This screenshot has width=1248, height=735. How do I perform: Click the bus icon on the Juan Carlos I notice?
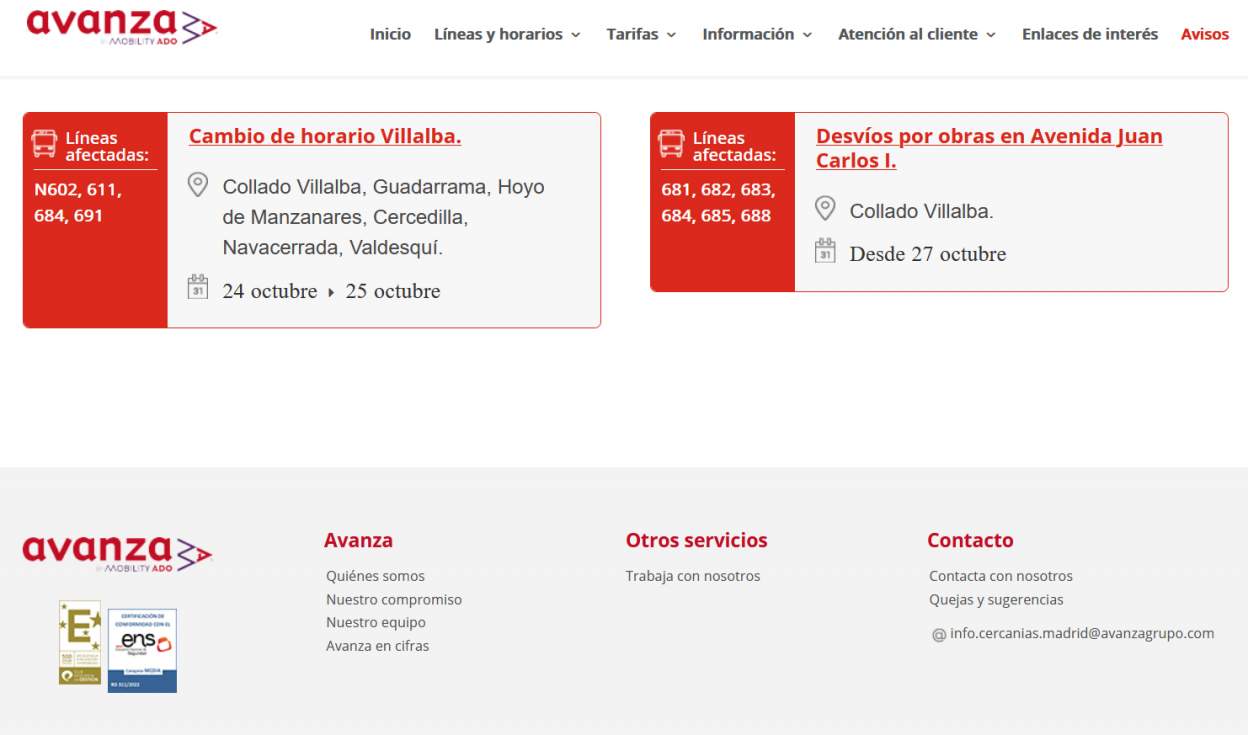click(x=671, y=144)
